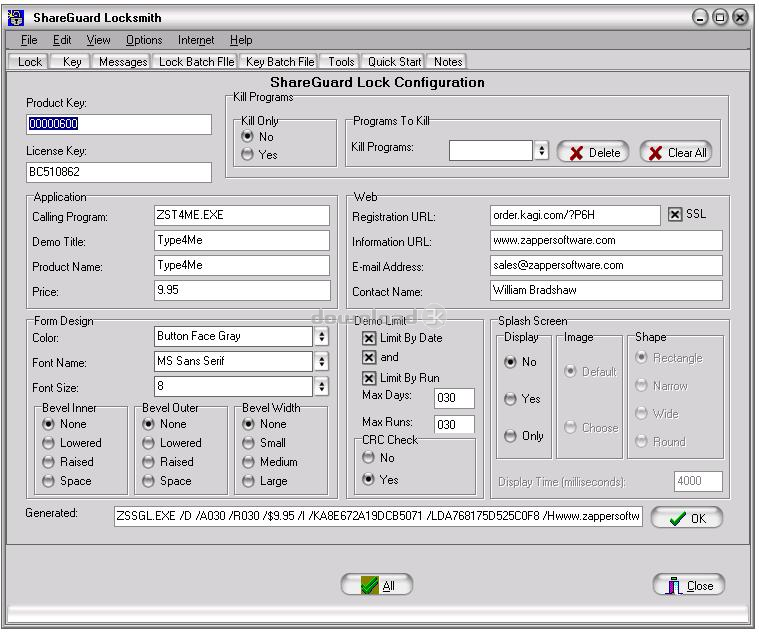Expand the Color dropdown
The width and height of the screenshot is (759, 633).
[x=321, y=336]
